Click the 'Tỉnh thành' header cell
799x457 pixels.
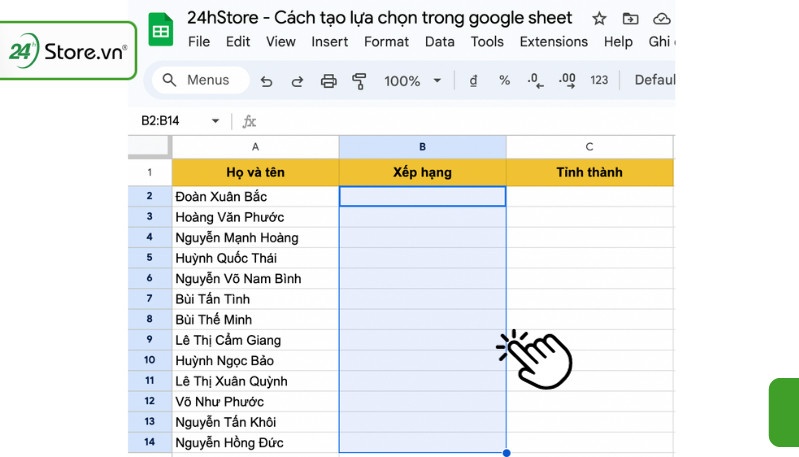590,172
